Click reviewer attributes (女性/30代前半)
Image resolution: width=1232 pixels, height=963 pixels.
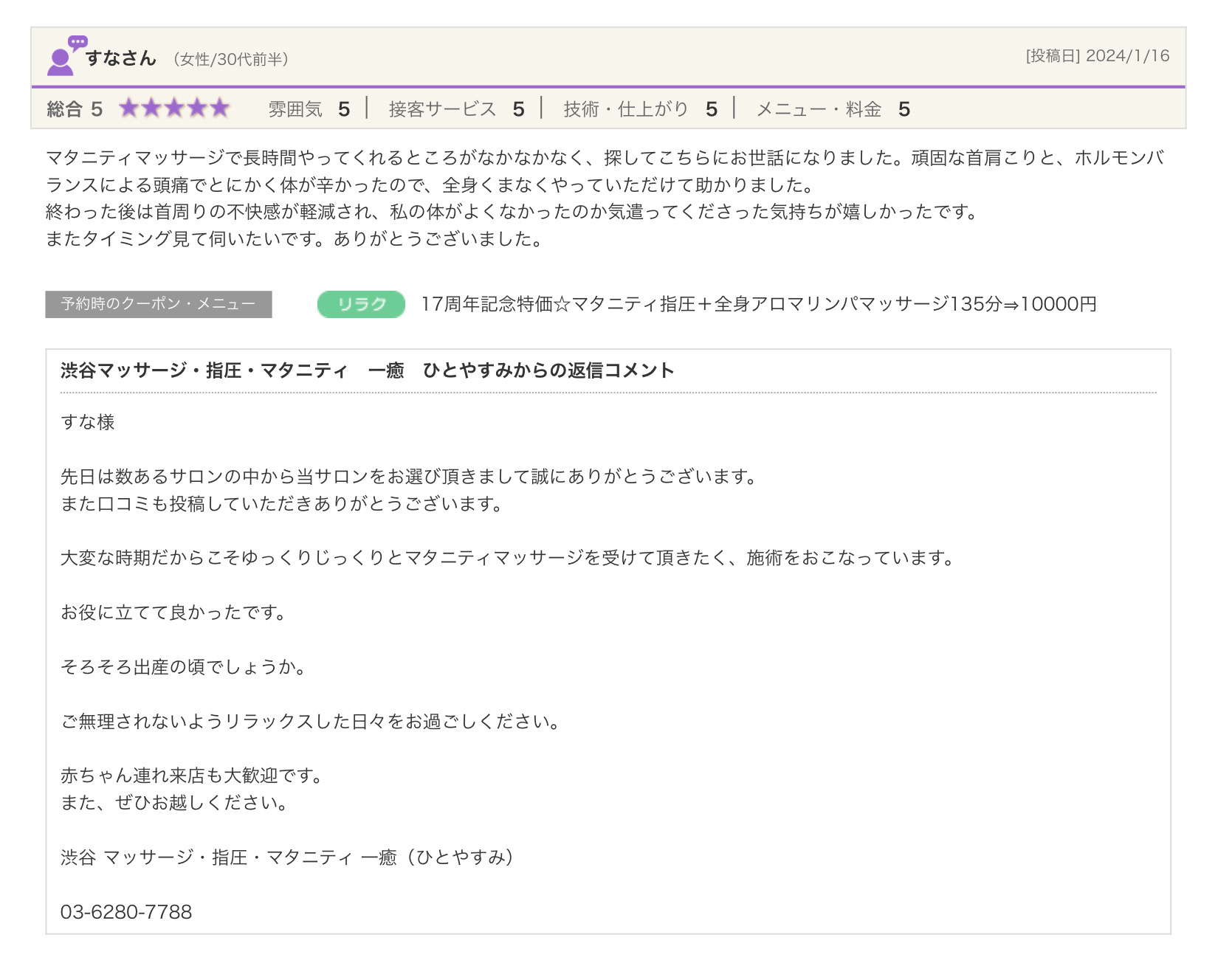coord(231,59)
